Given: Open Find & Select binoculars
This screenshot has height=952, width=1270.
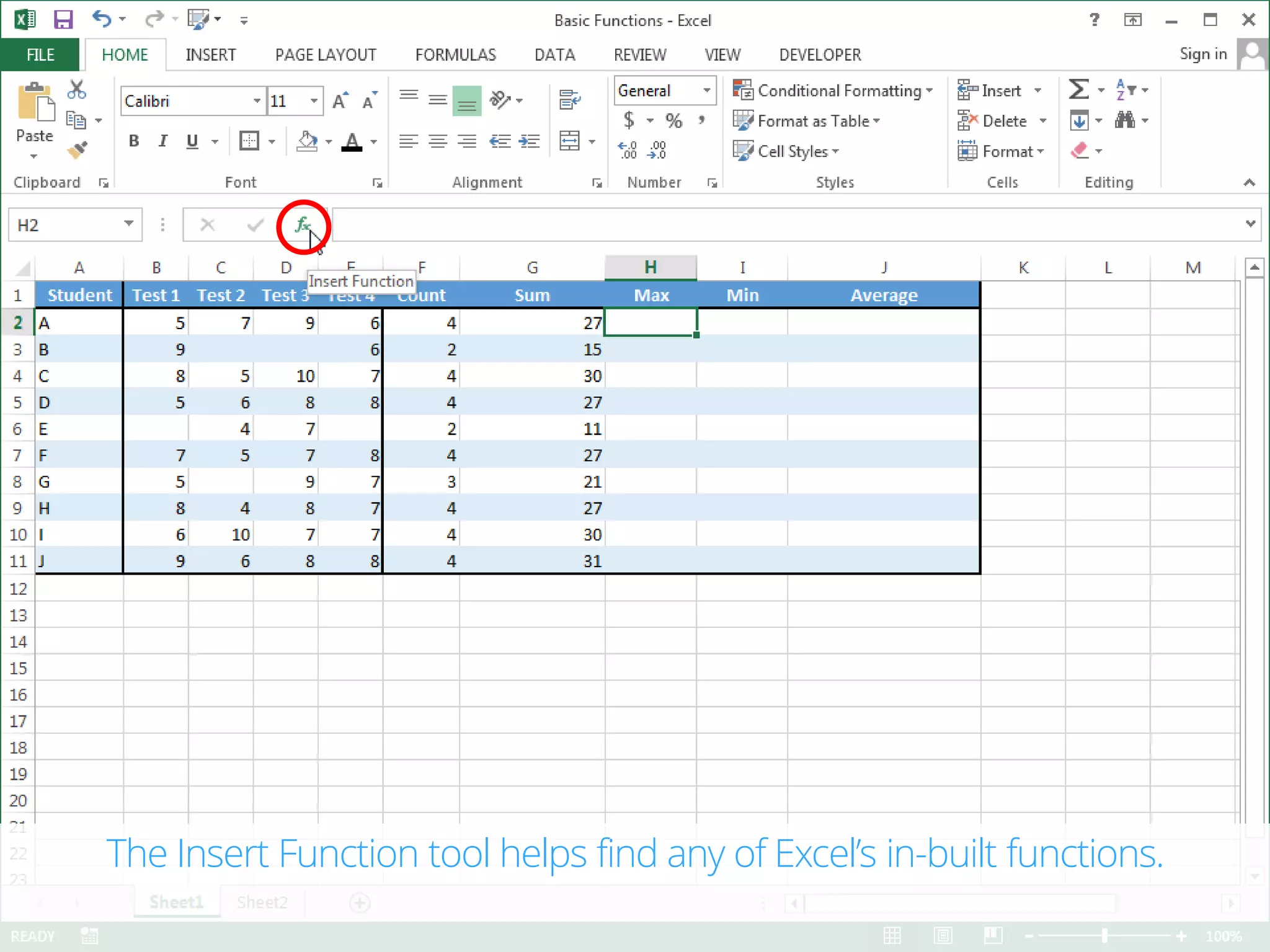Looking at the screenshot, I should click(1125, 120).
